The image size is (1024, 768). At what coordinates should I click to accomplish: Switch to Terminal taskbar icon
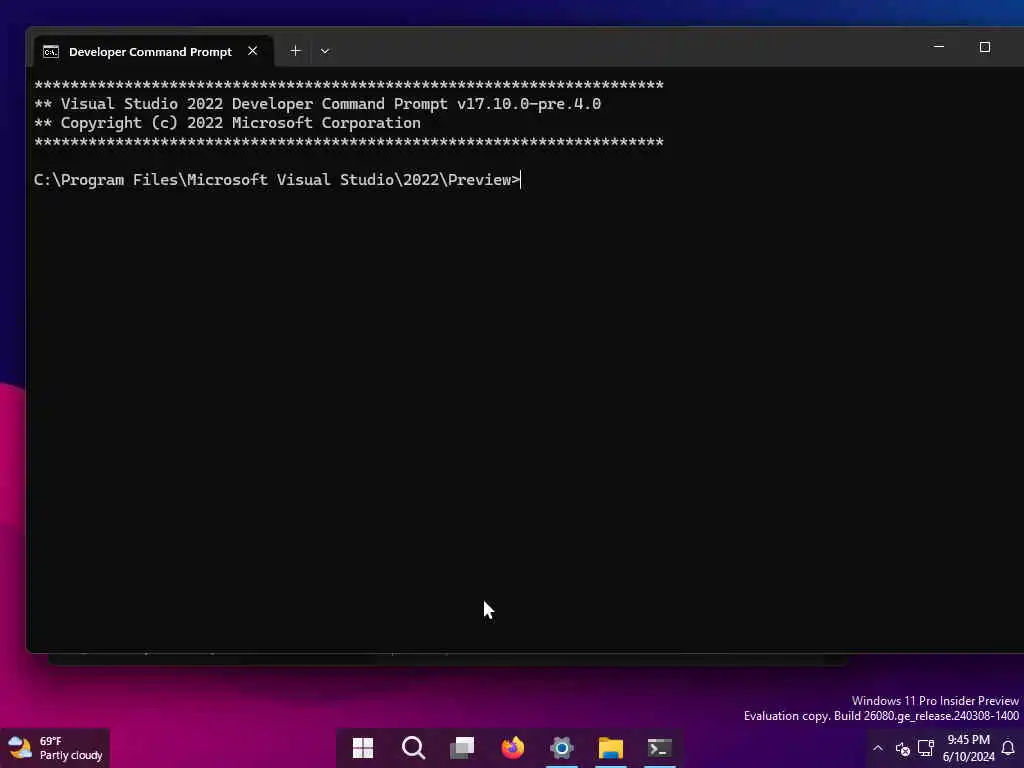pos(660,748)
